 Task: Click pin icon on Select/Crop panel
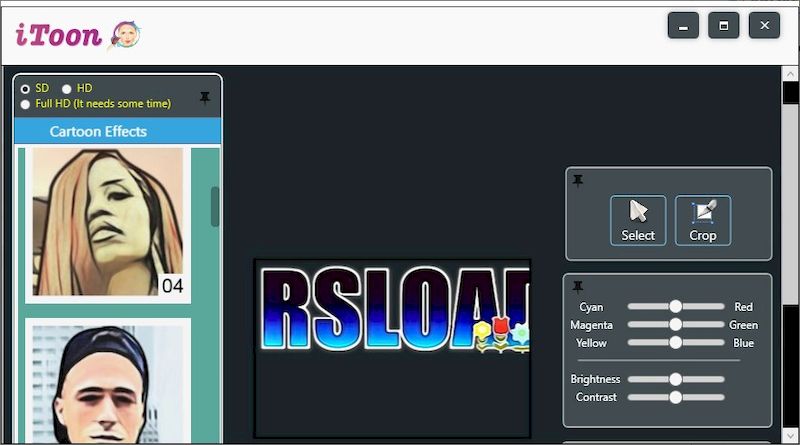tap(578, 181)
